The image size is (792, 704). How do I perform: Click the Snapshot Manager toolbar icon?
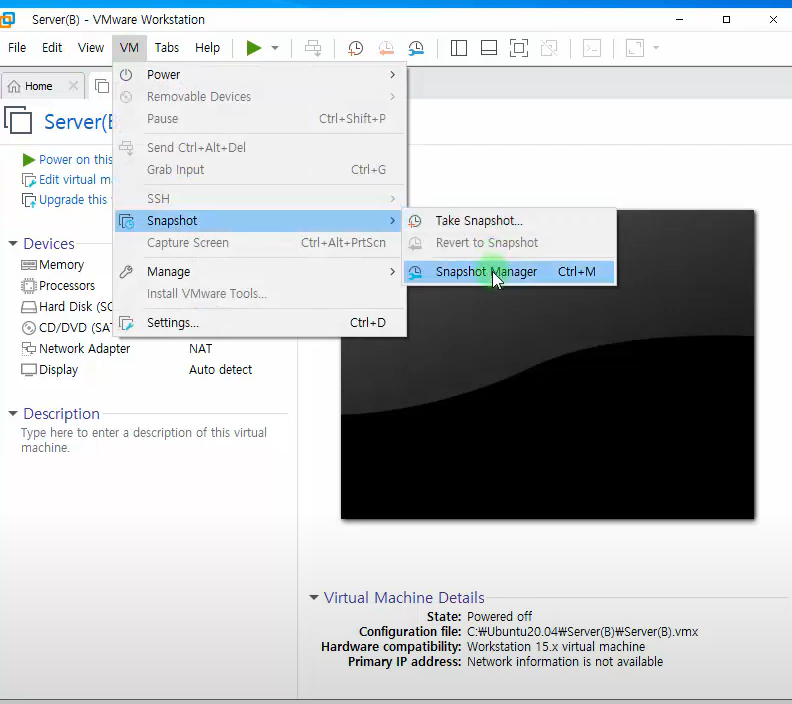(x=416, y=48)
